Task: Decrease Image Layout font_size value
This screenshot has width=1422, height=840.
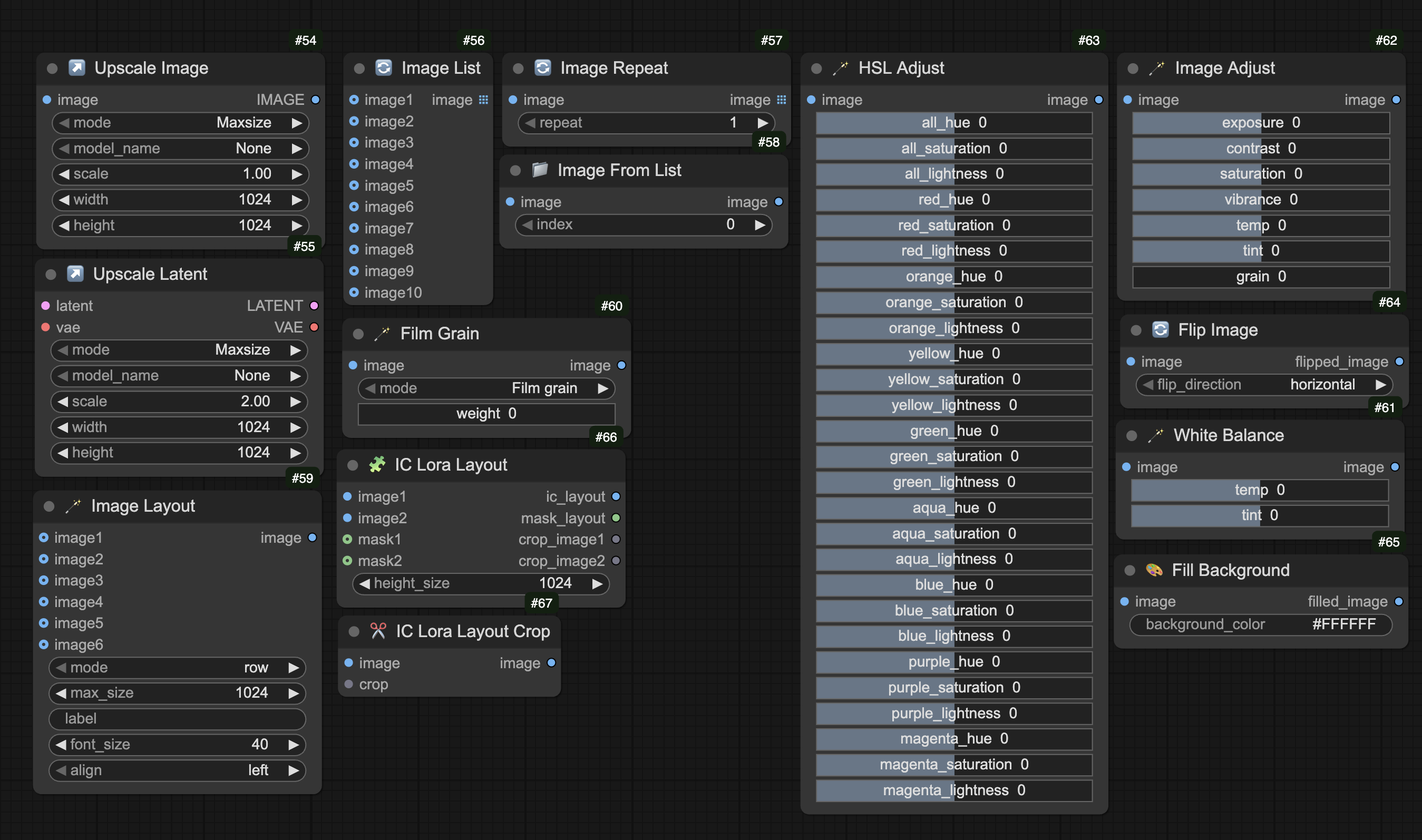Action: click(x=61, y=745)
